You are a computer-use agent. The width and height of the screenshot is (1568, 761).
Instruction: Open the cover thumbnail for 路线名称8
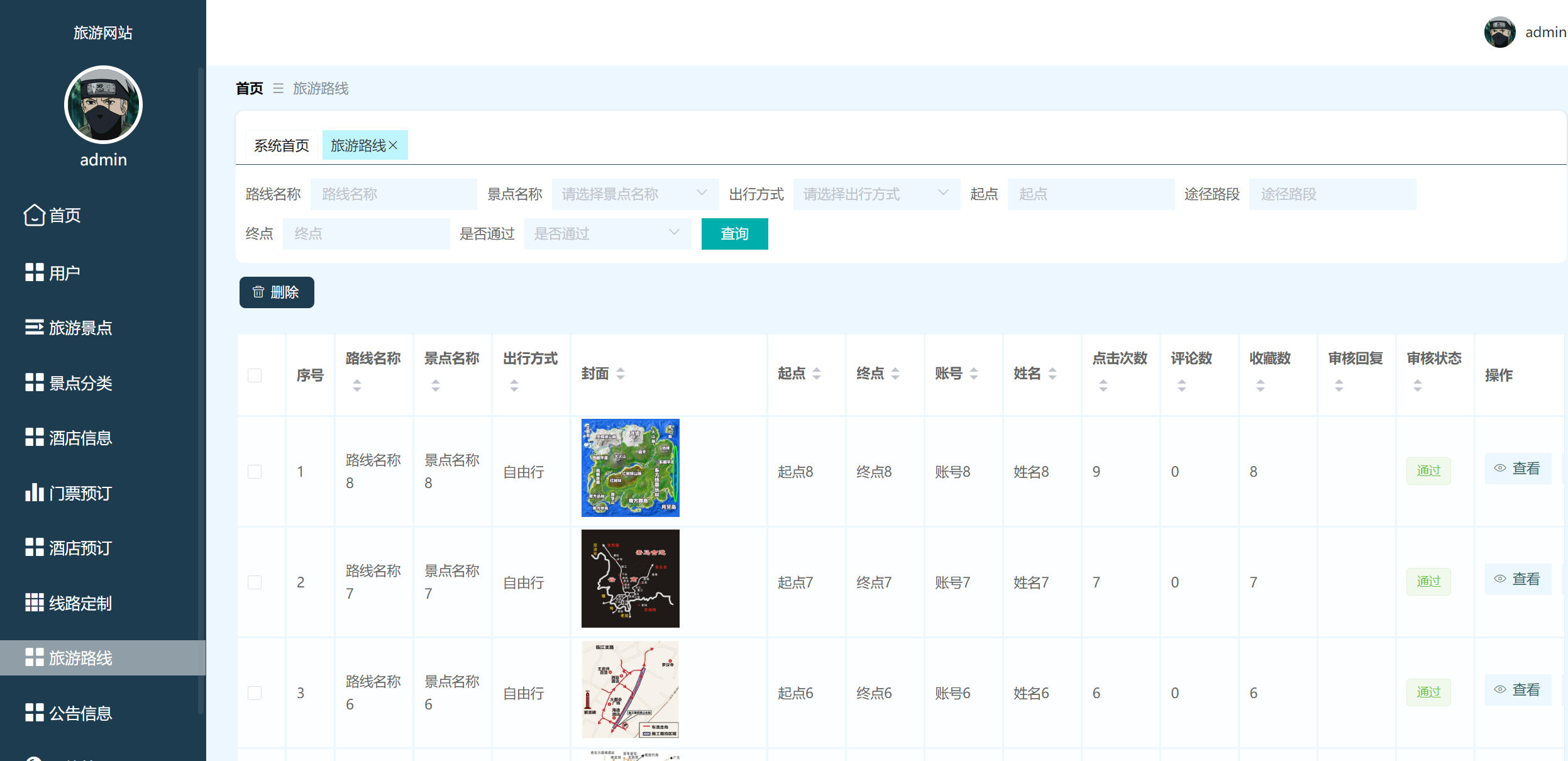click(x=630, y=468)
